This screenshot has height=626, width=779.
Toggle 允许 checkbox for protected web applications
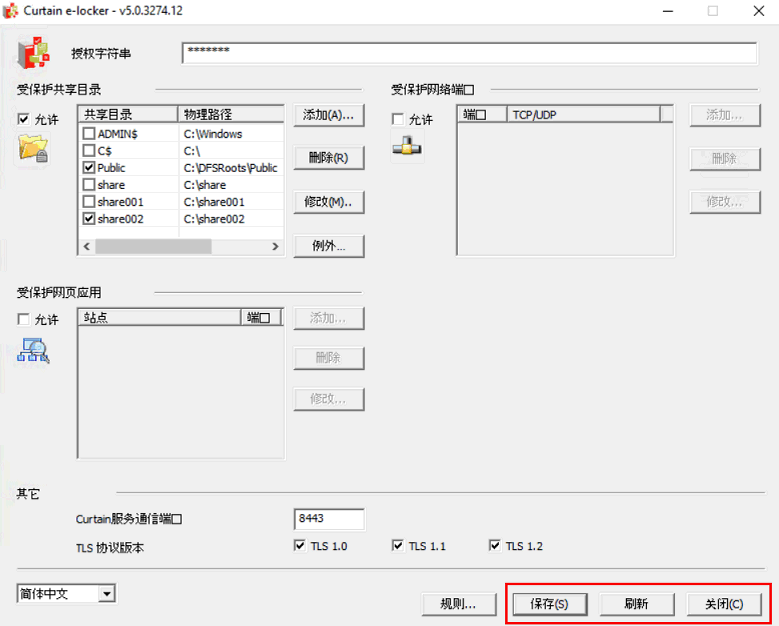pos(23,319)
